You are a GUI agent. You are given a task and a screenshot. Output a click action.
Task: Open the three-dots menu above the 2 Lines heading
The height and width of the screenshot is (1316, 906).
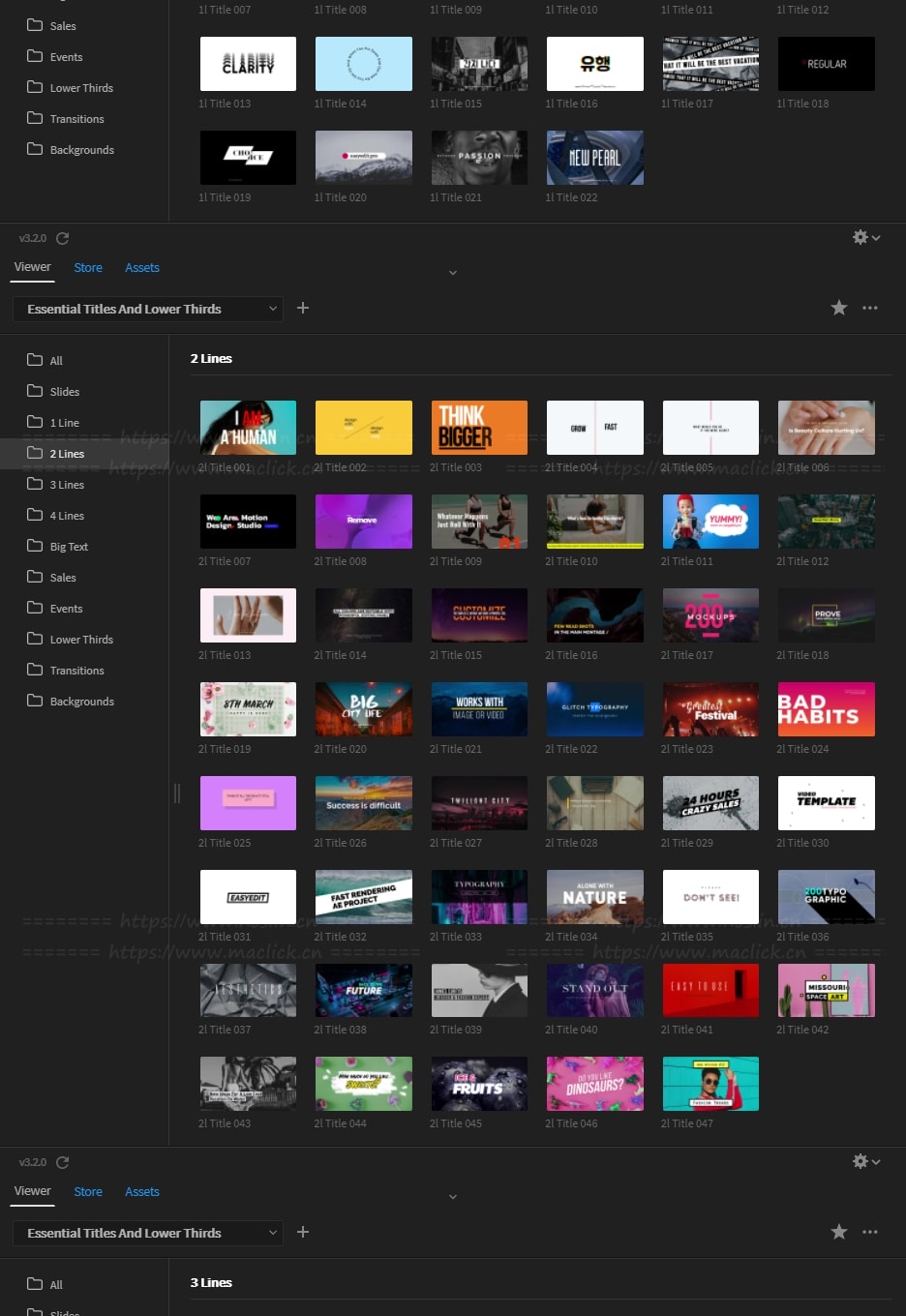[870, 308]
